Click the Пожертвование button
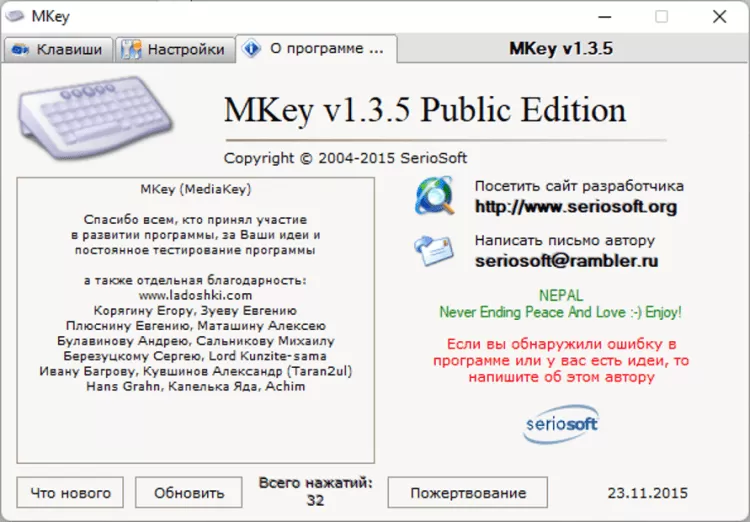The width and height of the screenshot is (750, 522). point(468,492)
